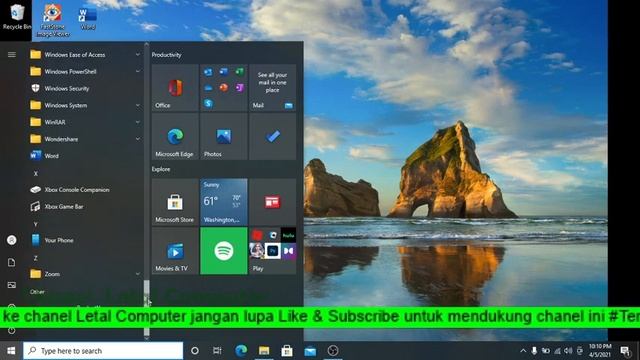Image resolution: width=640 pixels, height=360 pixels.
Task: Open the Recycle Bin desktop icon
Action: pos(16,17)
